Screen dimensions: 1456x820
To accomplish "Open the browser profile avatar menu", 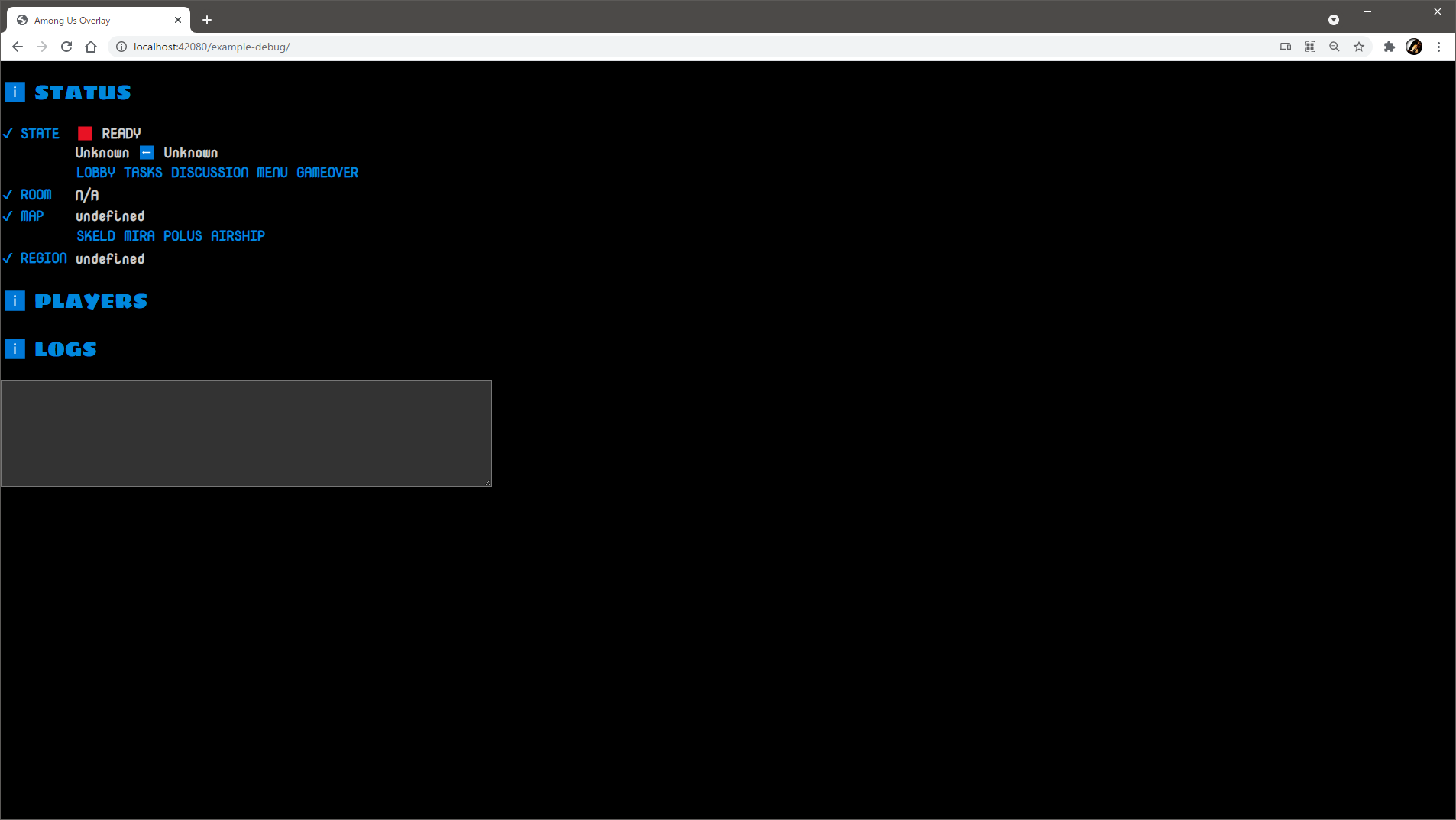I will pos(1414,47).
